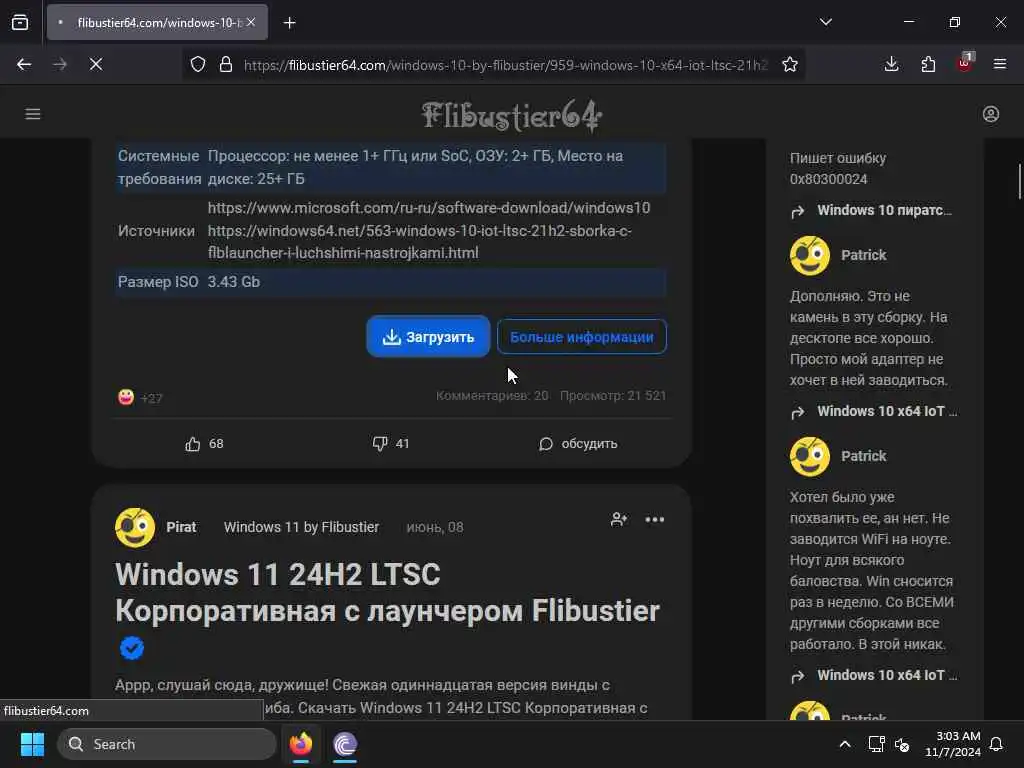
Task: Close the flibustier64.com browser tab
Action: click(x=251, y=22)
